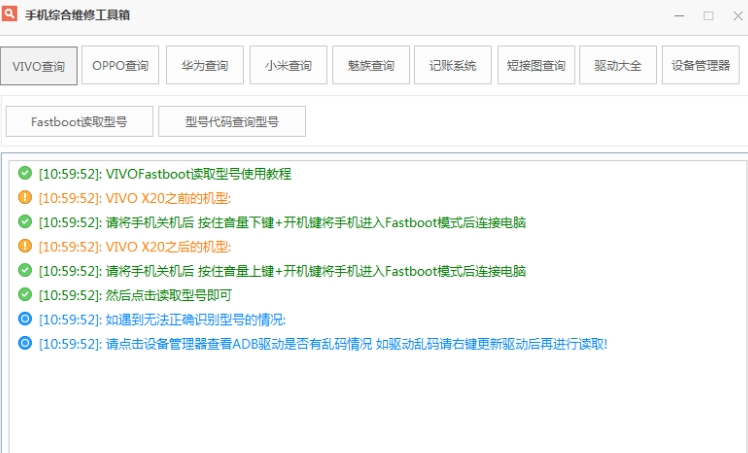Select the log line about 音量上键+开机键
This screenshot has height=453, width=748.
coord(282,271)
